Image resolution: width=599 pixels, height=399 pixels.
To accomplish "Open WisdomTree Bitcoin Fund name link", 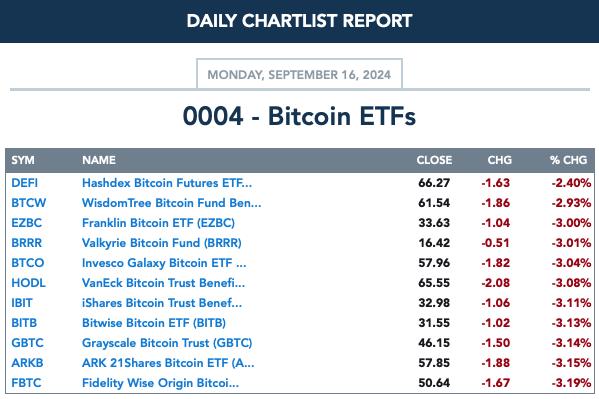I will (172, 203).
